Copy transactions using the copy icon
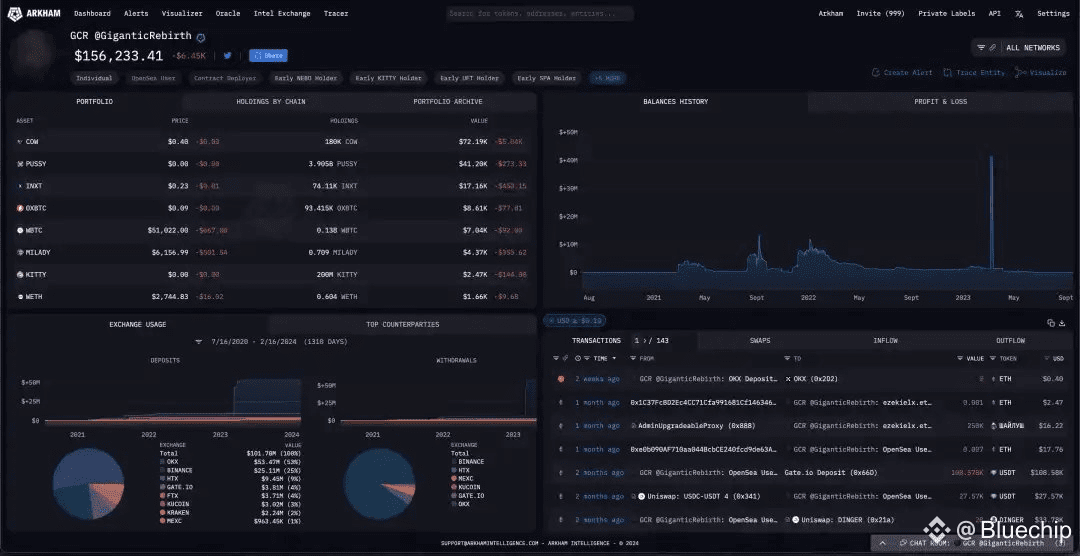1080x556 pixels. [x=1050, y=322]
